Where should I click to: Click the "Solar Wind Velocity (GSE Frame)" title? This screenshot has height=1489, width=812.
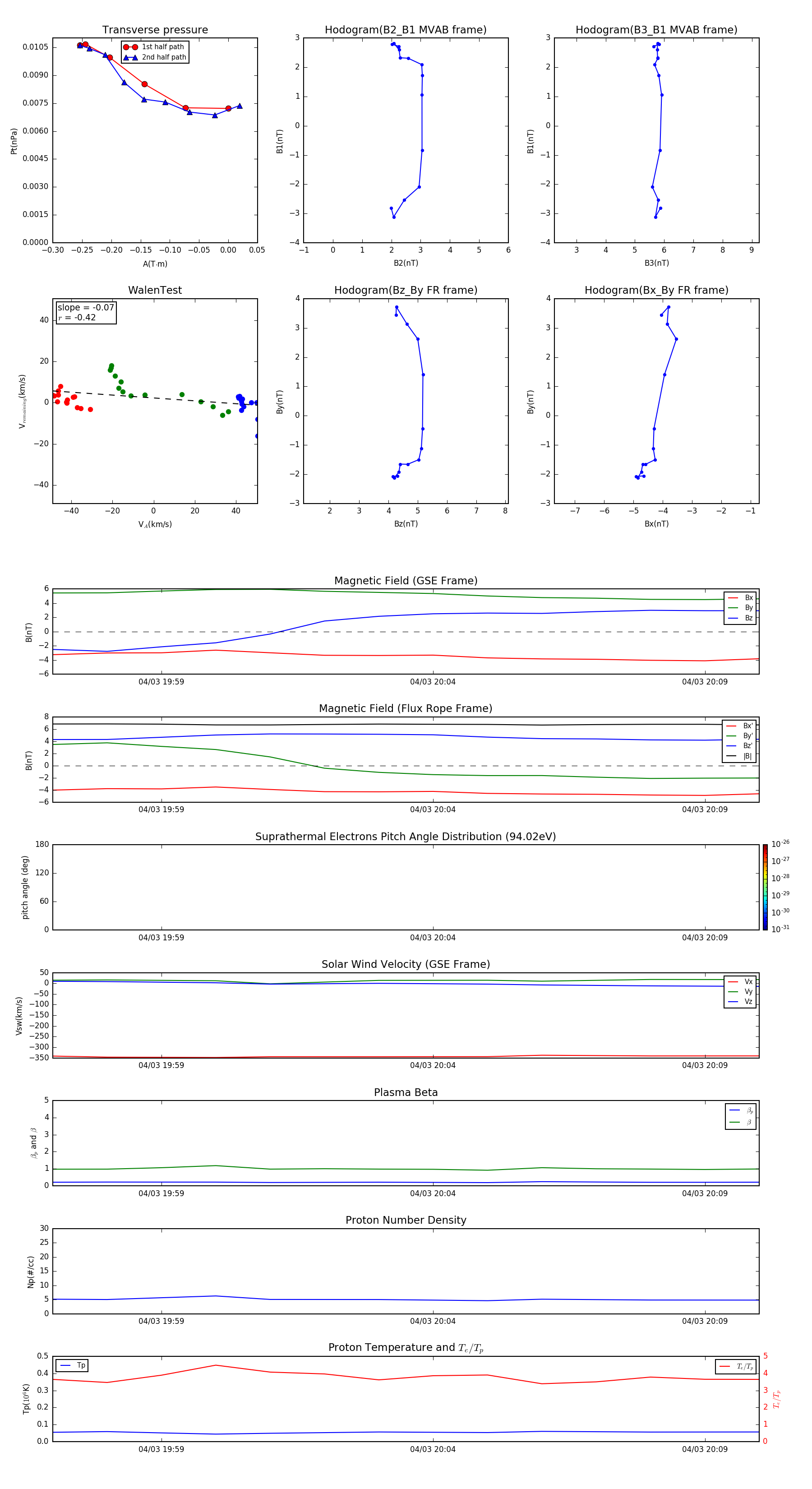pos(406,964)
